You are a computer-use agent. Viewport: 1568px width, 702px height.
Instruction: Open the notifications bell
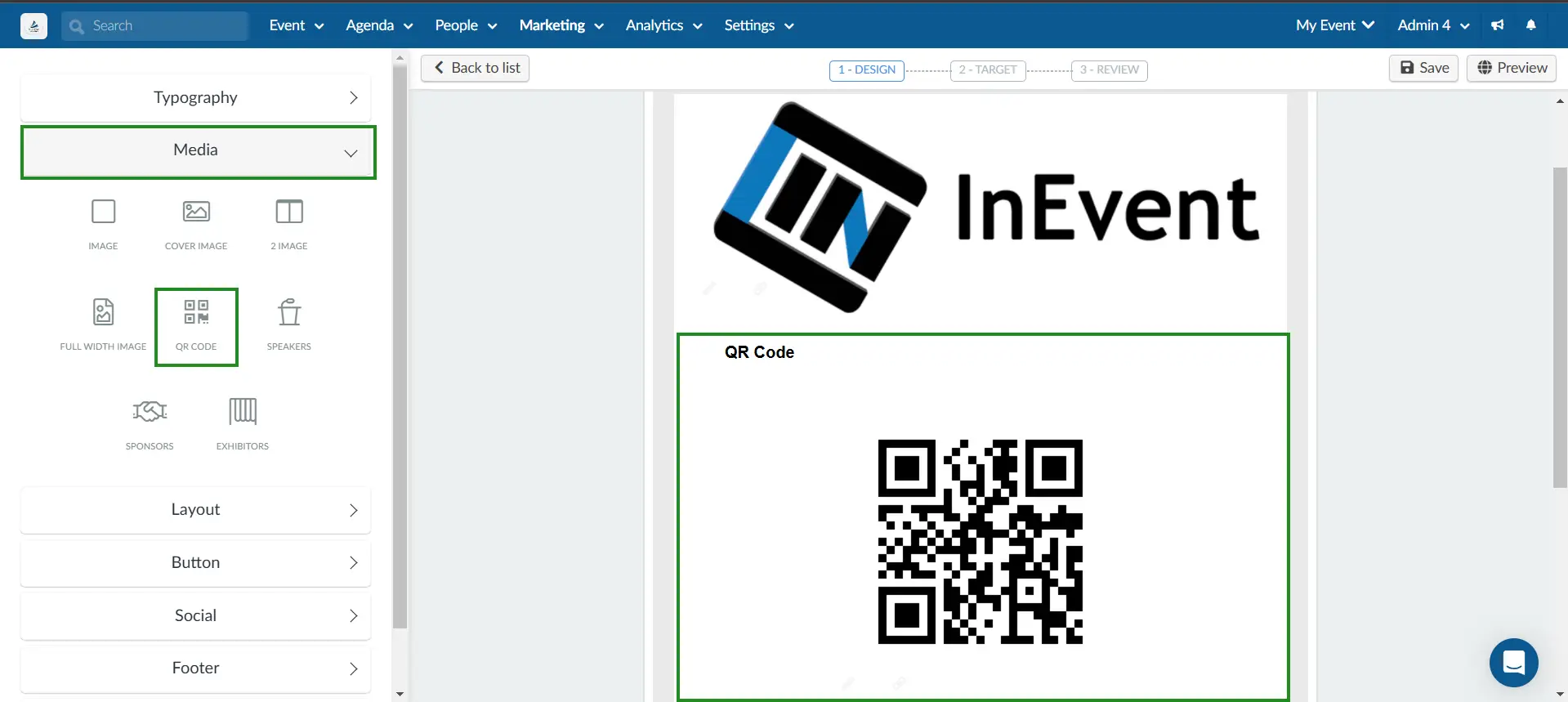[1531, 25]
